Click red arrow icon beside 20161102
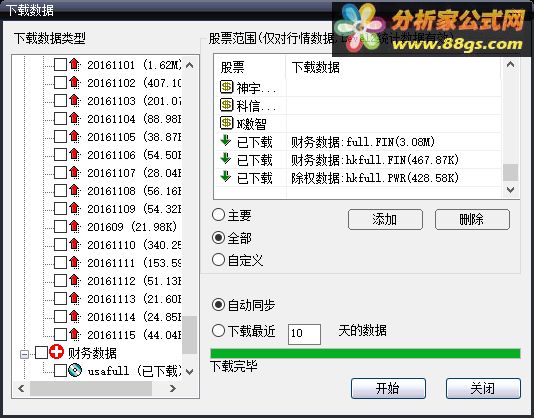Image resolution: width=534 pixels, height=418 pixels. (74, 82)
